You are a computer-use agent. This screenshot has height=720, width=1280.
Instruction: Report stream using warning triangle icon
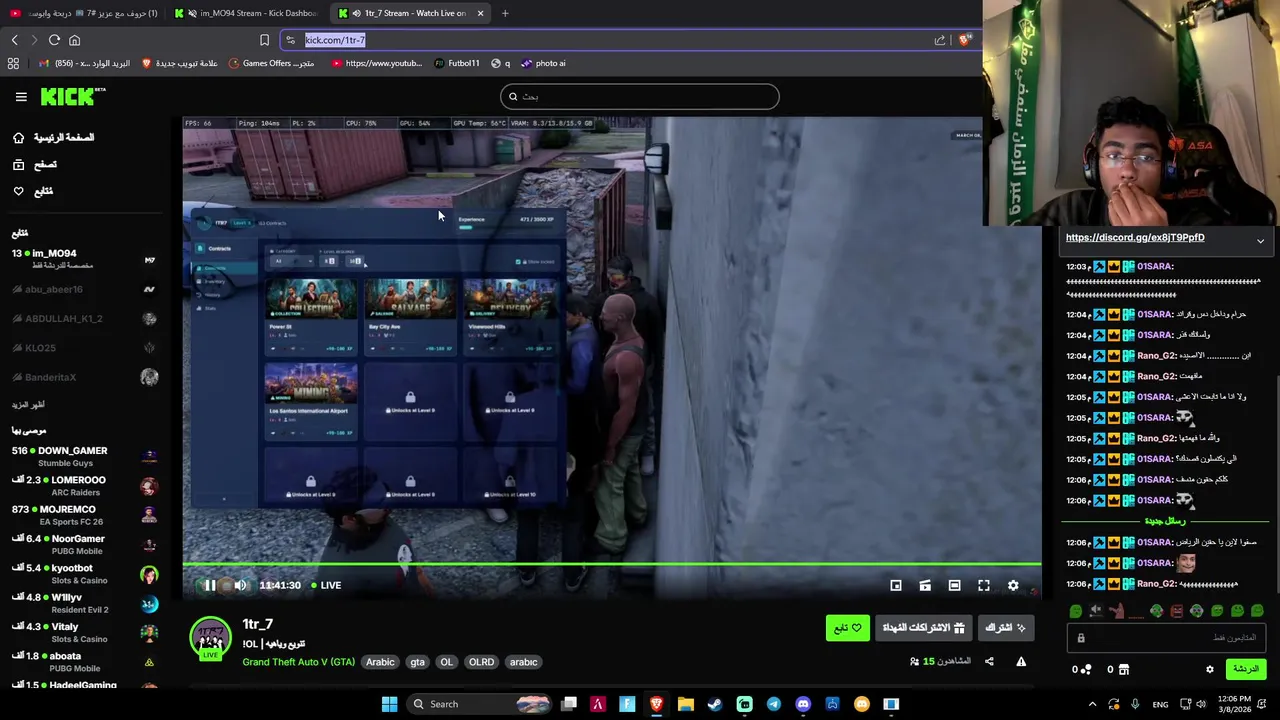1021,661
